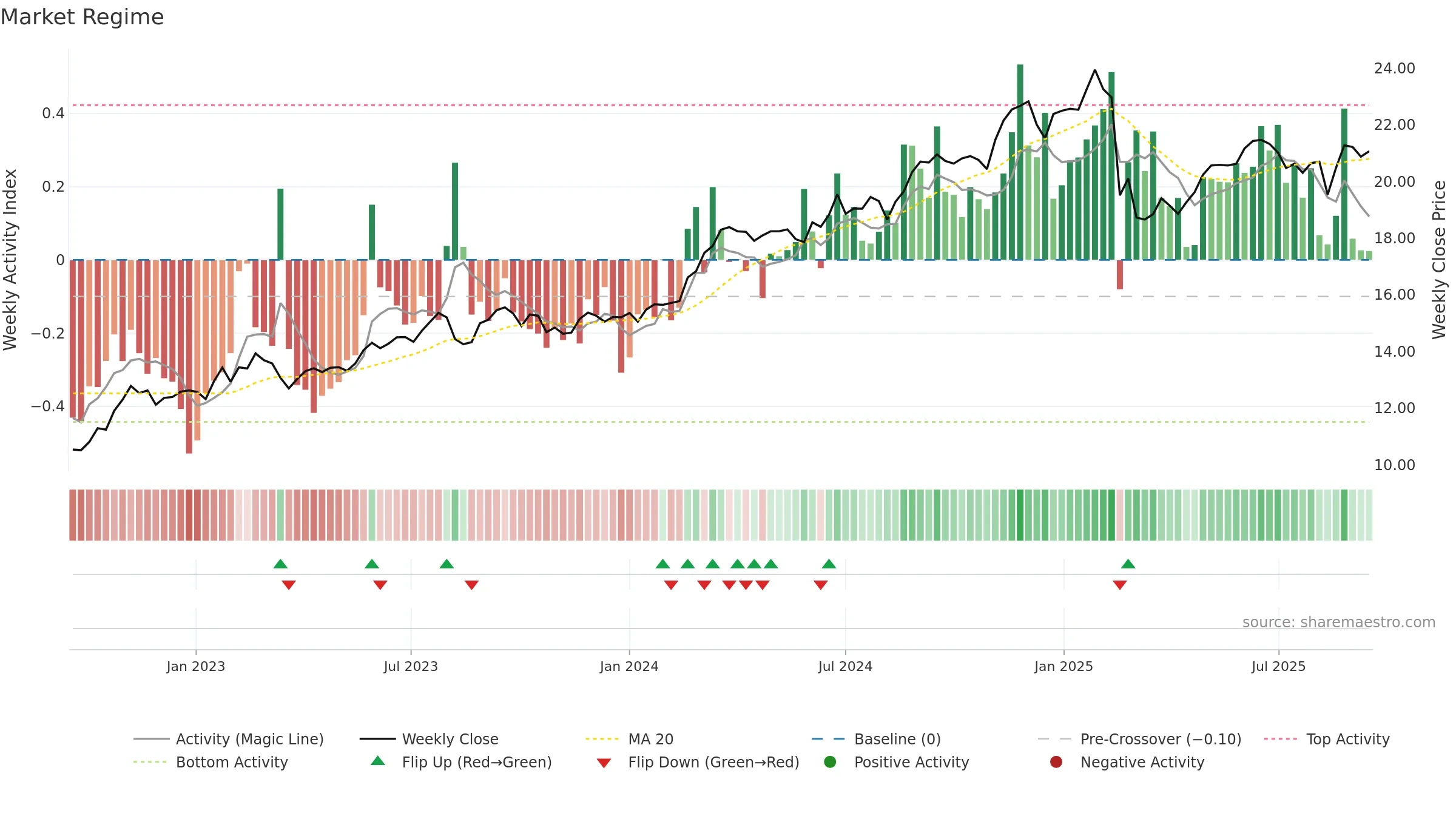Toggle Flip Down (Green→Red) legend entry
The image size is (1456, 819).
(x=698, y=762)
